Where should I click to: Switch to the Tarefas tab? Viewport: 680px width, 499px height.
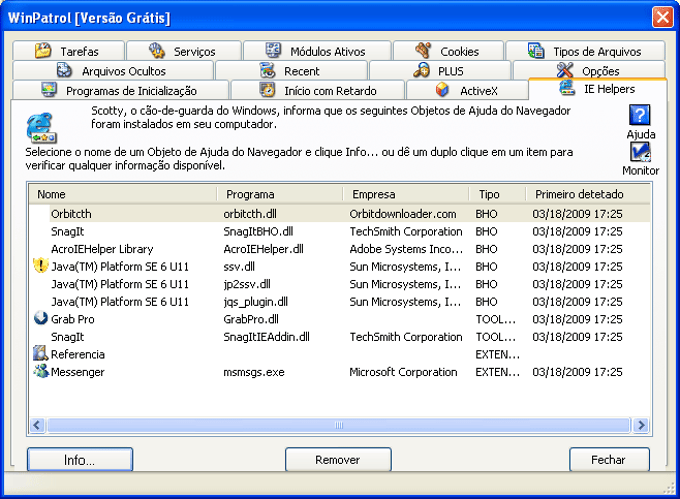pos(69,50)
